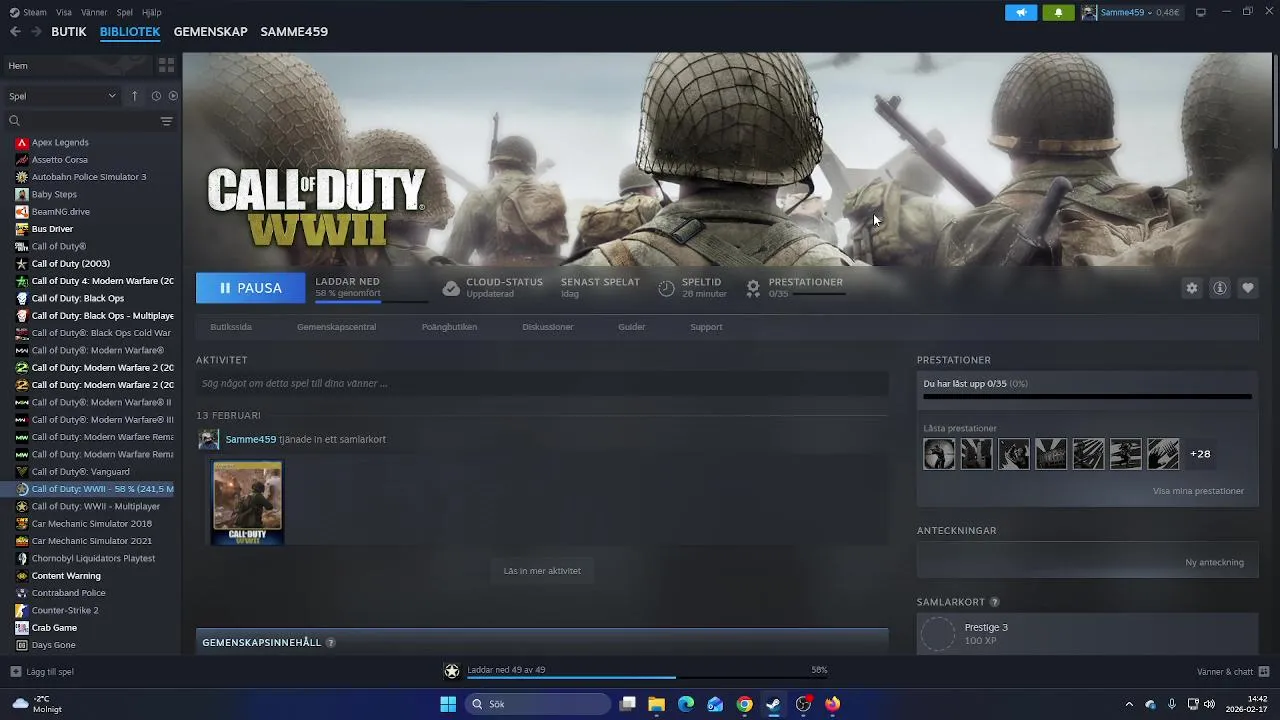The image size is (1280, 720).
Task: Open the Spel menu in menu bar
Action: [x=125, y=12]
